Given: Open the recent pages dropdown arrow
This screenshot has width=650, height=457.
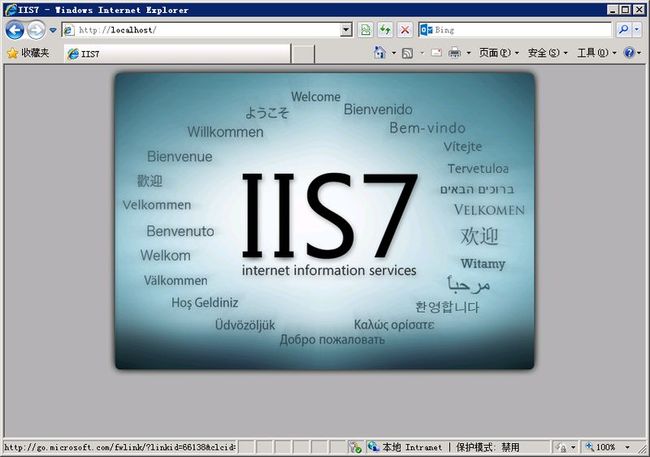Looking at the screenshot, I should (53, 30).
